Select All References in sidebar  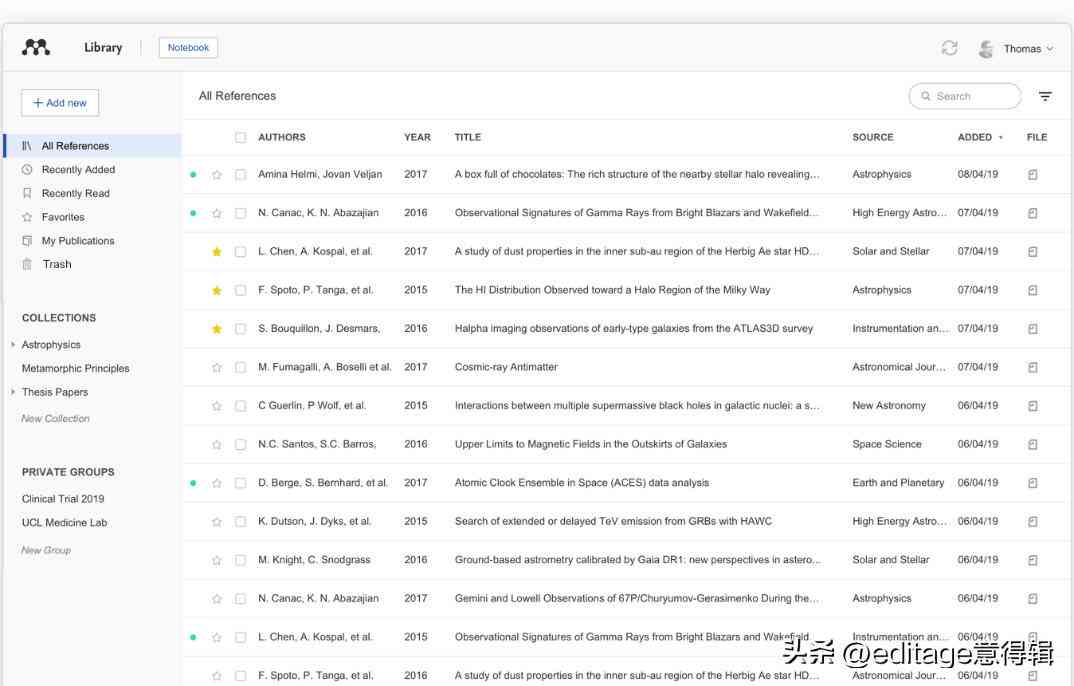[x=92, y=146]
